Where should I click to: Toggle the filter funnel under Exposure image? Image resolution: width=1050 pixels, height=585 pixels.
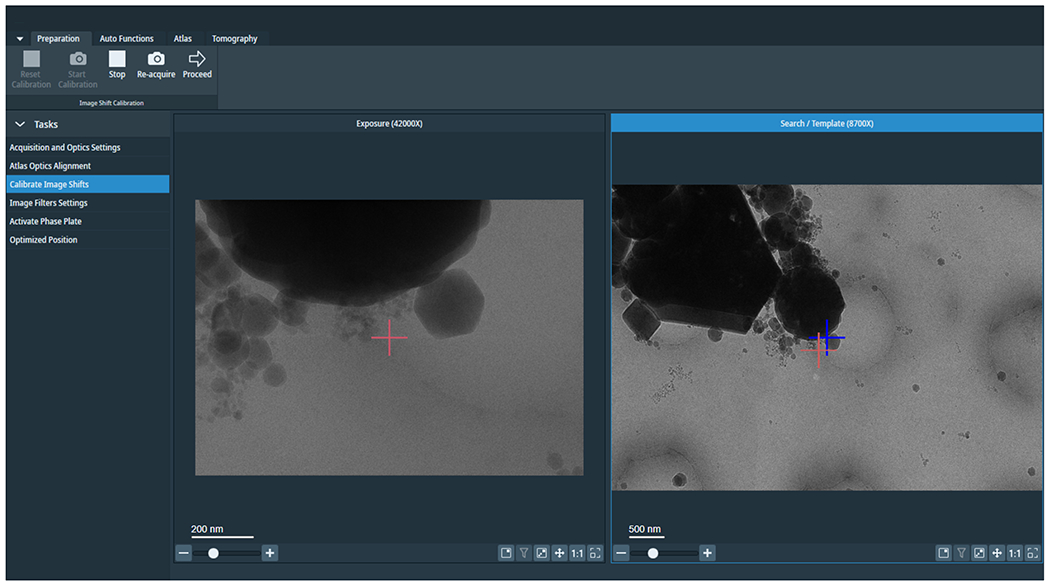[x=524, y=553]
